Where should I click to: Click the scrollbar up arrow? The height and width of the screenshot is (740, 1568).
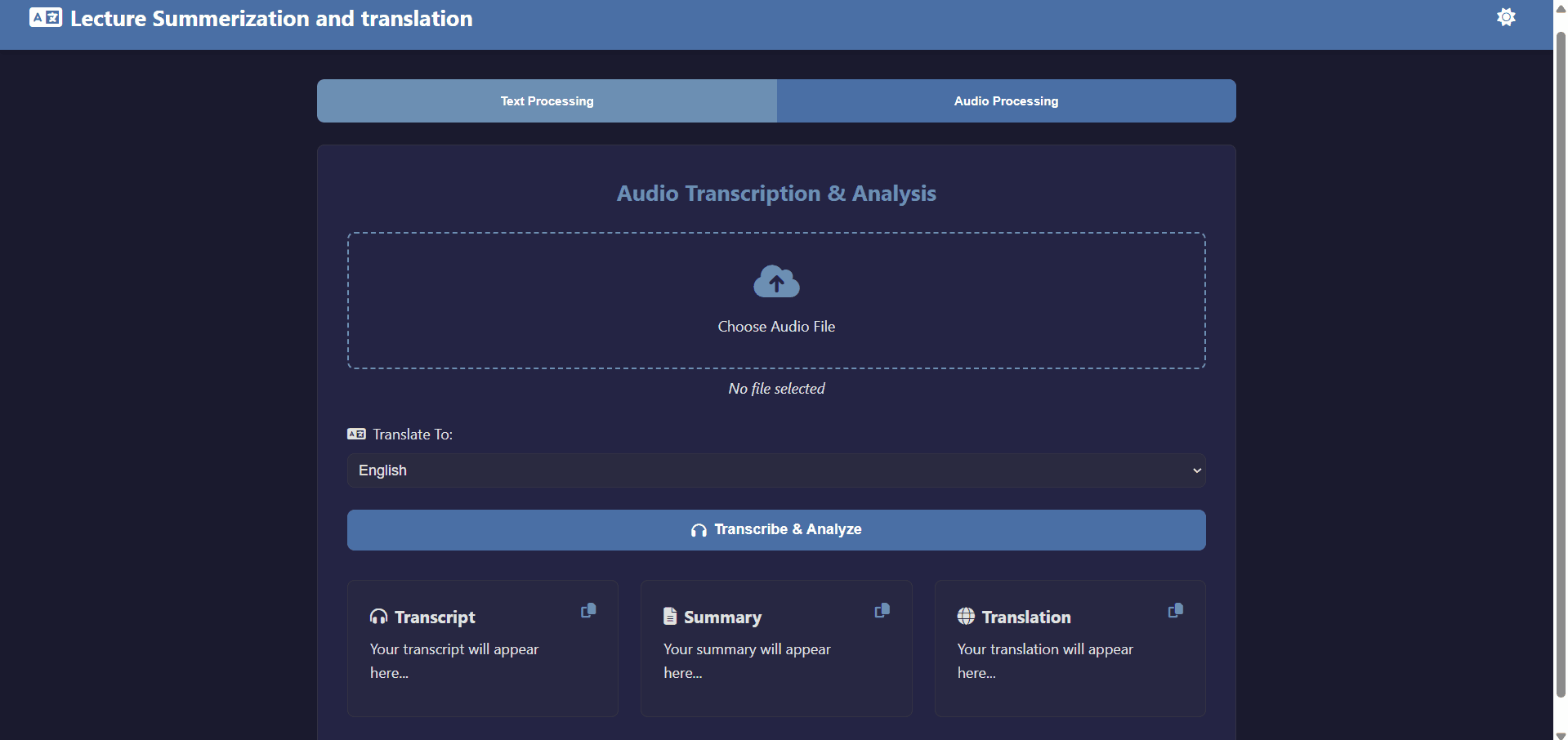(1560, 8)
